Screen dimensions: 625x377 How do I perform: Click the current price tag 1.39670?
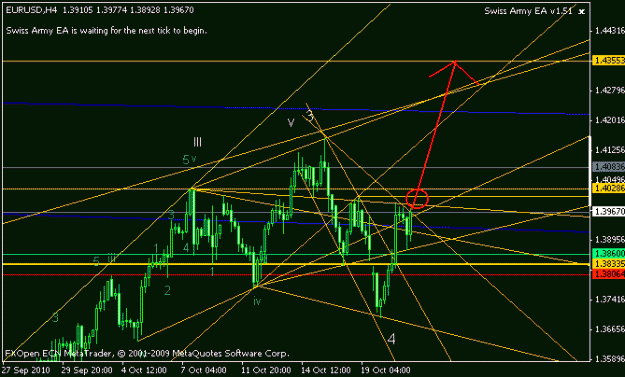pos(609,211)
